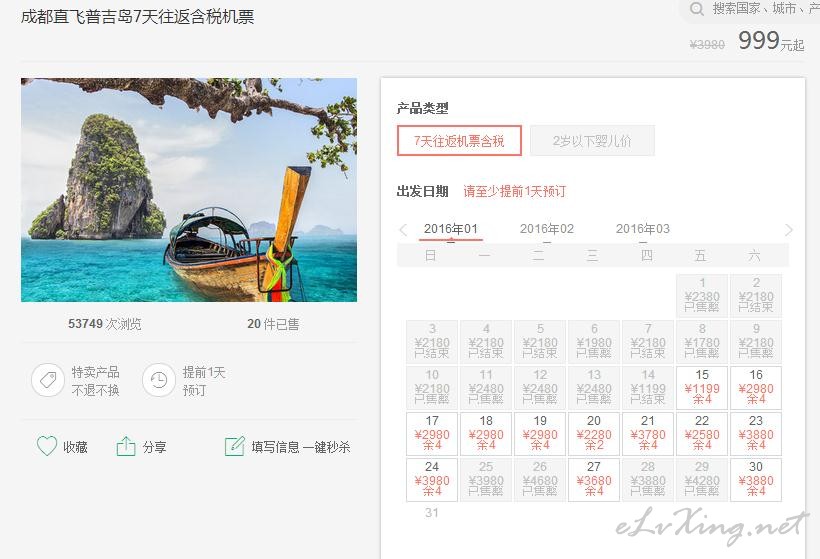This screenshot has height=559, width=820.
Task: Click the share icon next to 分享
Action: pyautogui.click(x=126, y=446)
